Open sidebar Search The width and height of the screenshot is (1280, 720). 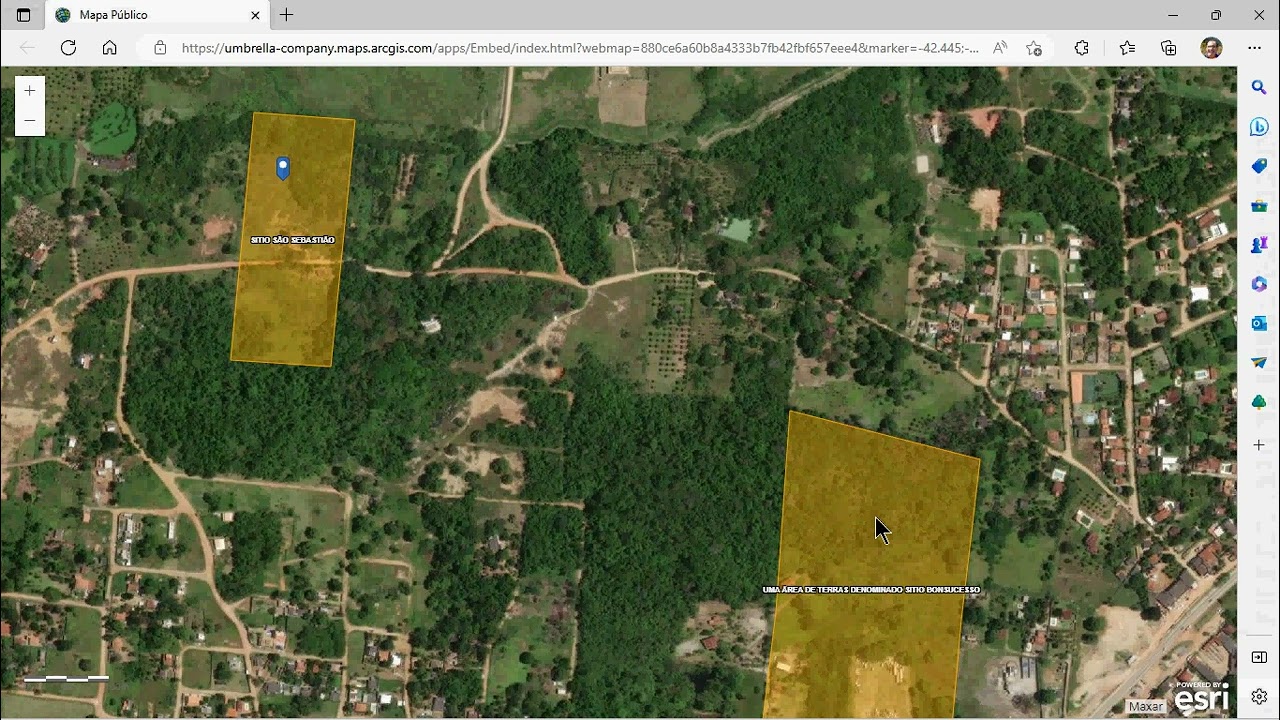tap(1259, 88)
